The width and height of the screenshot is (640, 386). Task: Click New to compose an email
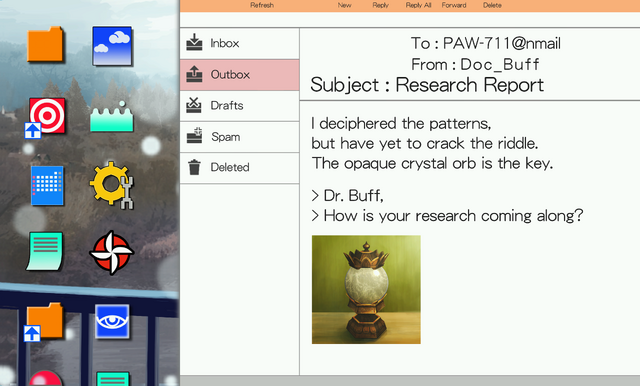point(344,5)
